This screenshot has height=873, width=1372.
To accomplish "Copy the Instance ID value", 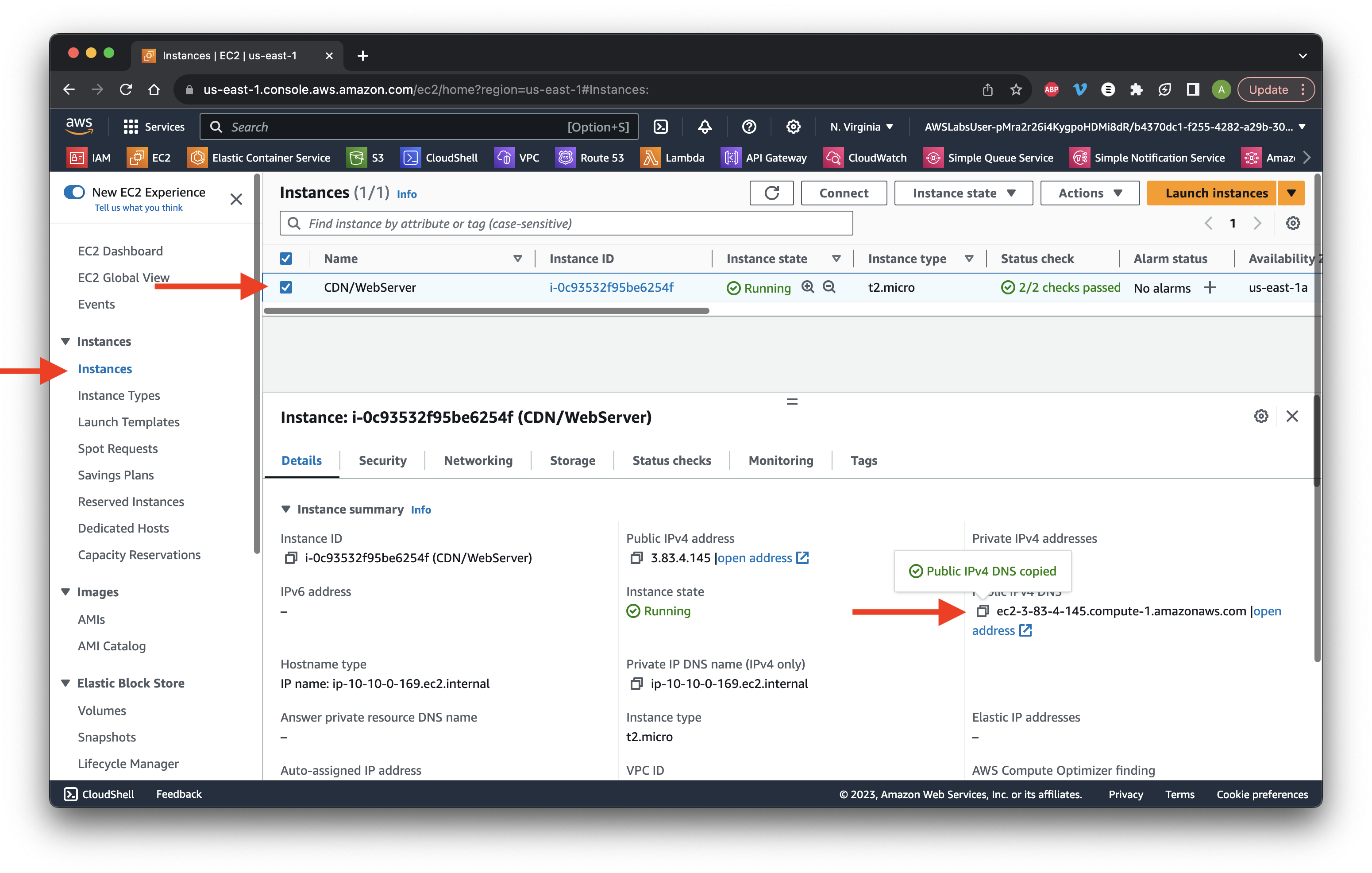I will (x=291, y=558).
